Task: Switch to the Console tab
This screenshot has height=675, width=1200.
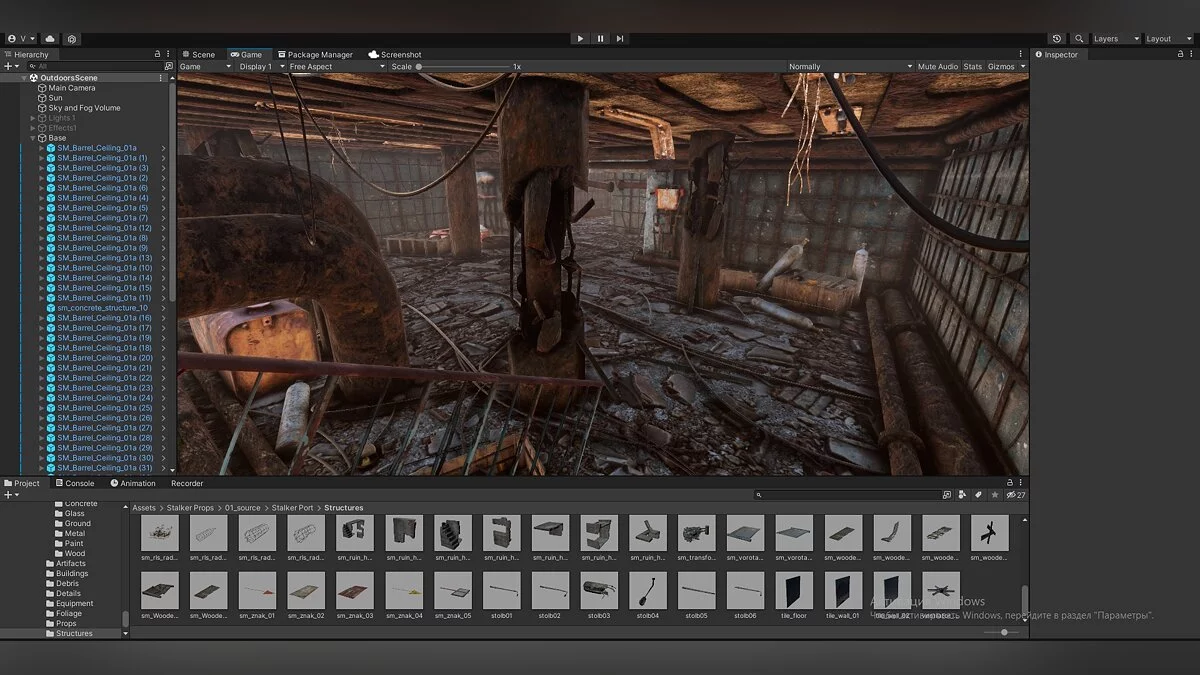Action: coord(74,483)
